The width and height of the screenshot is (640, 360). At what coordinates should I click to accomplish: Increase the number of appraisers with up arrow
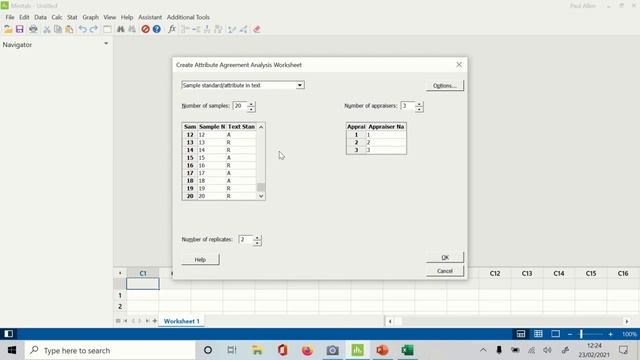pos(419,104)
